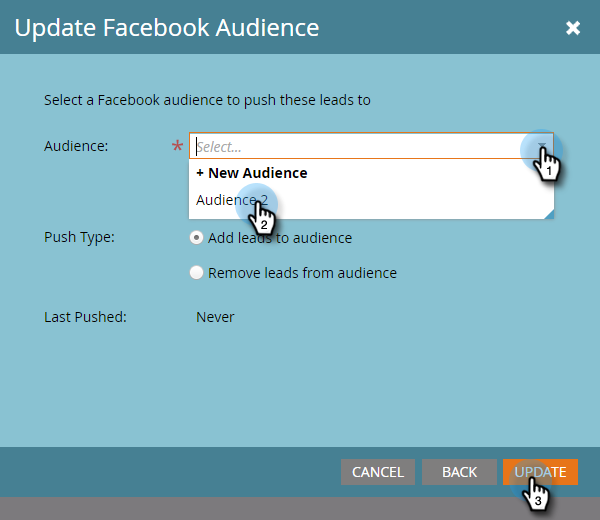
Task: Select Add leads to audience radio
Action: [196, 238]
